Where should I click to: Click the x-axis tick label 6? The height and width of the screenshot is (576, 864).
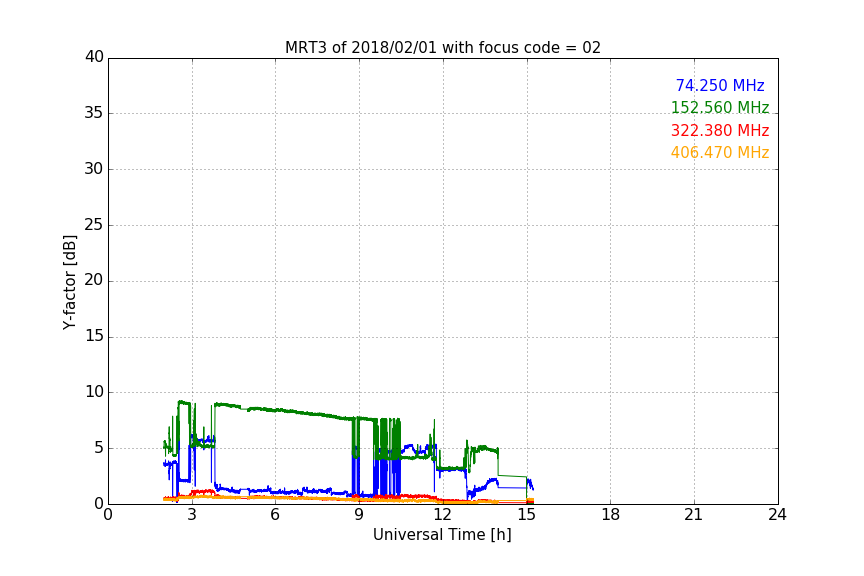click(276, 515)
